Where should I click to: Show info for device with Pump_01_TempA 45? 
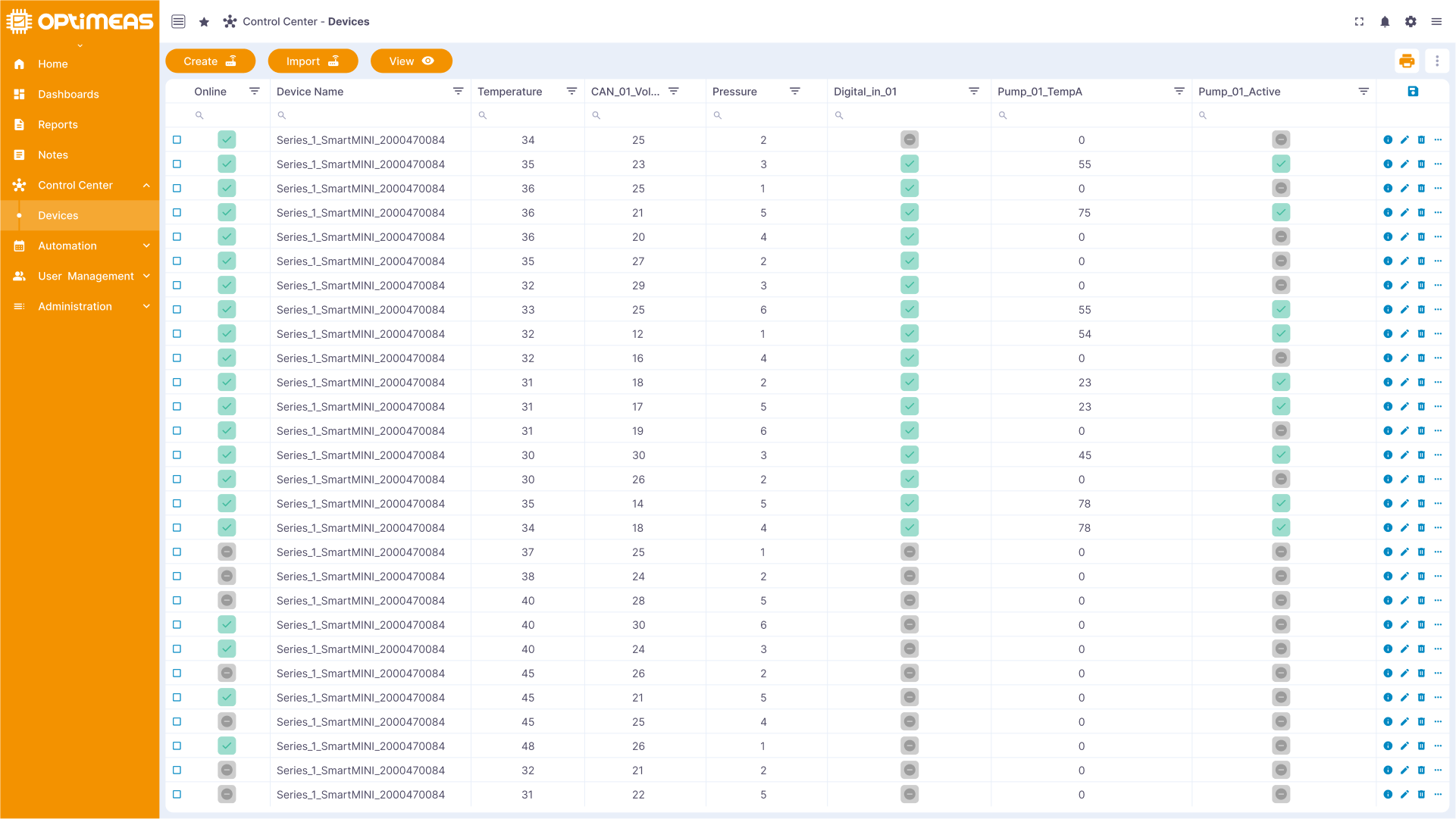pos(1388,455)
